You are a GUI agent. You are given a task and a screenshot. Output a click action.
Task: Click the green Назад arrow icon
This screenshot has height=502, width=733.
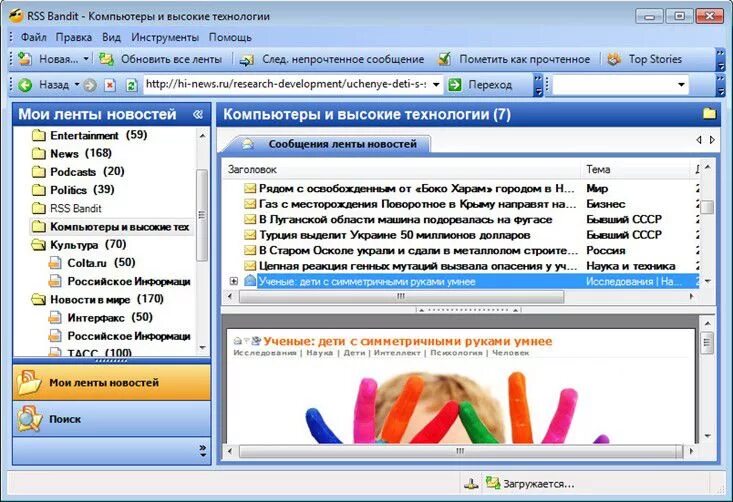point(25,85)
